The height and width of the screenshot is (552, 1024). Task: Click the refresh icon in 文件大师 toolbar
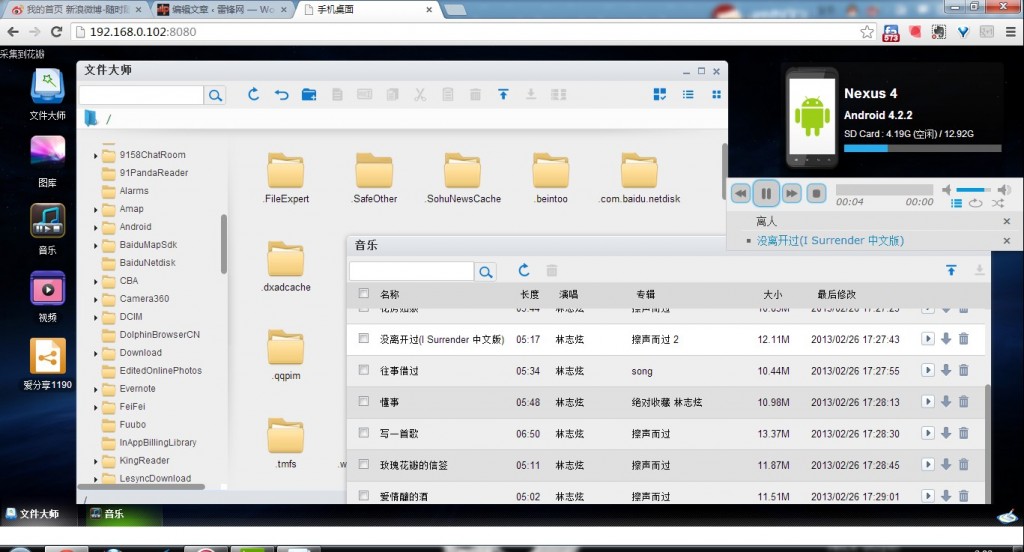pos(254,95)
